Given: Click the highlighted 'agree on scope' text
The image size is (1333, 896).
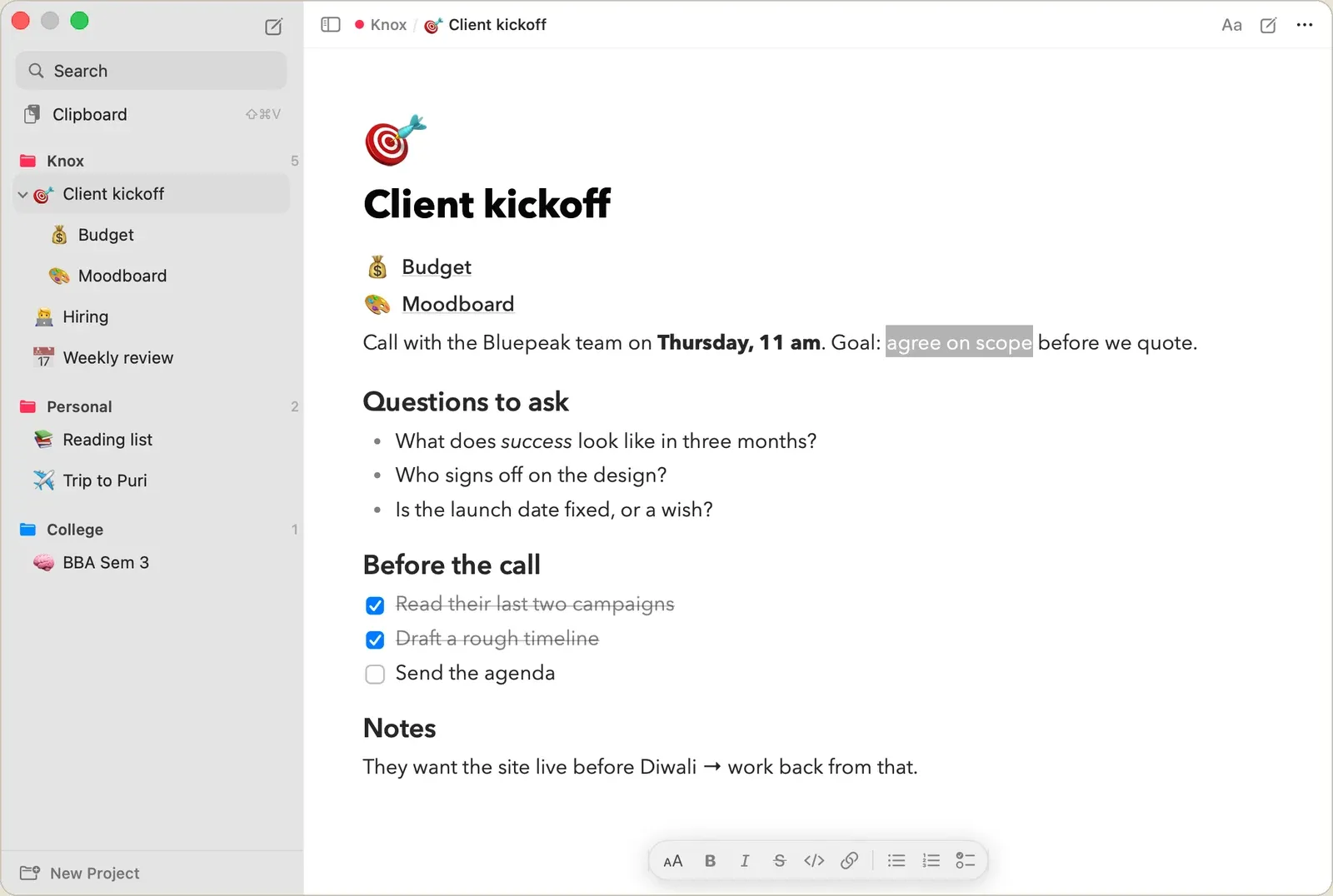Looking at the screenshot, I should click(x=959, y=342).
